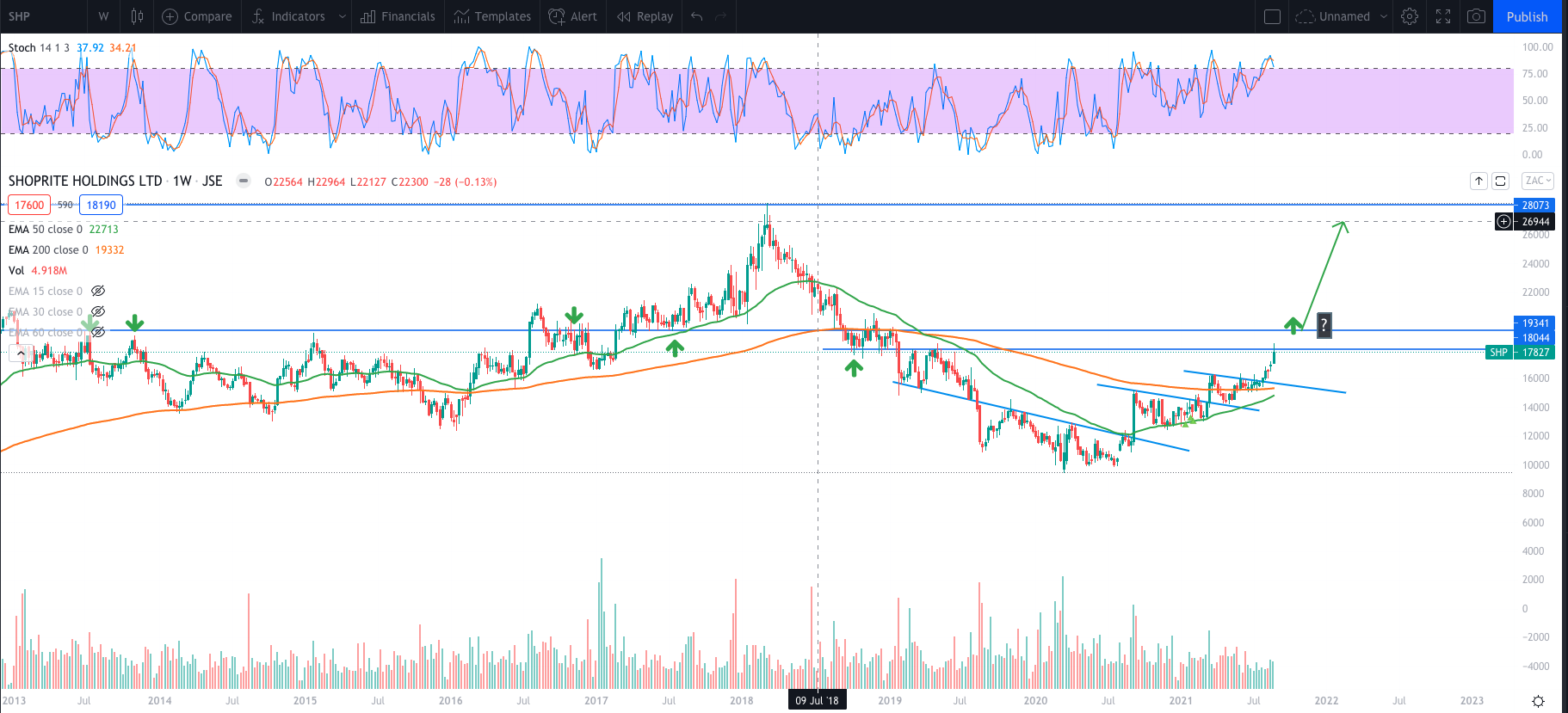
Task: Collapse the indicator legend with chevron
Action: (21, 353)
